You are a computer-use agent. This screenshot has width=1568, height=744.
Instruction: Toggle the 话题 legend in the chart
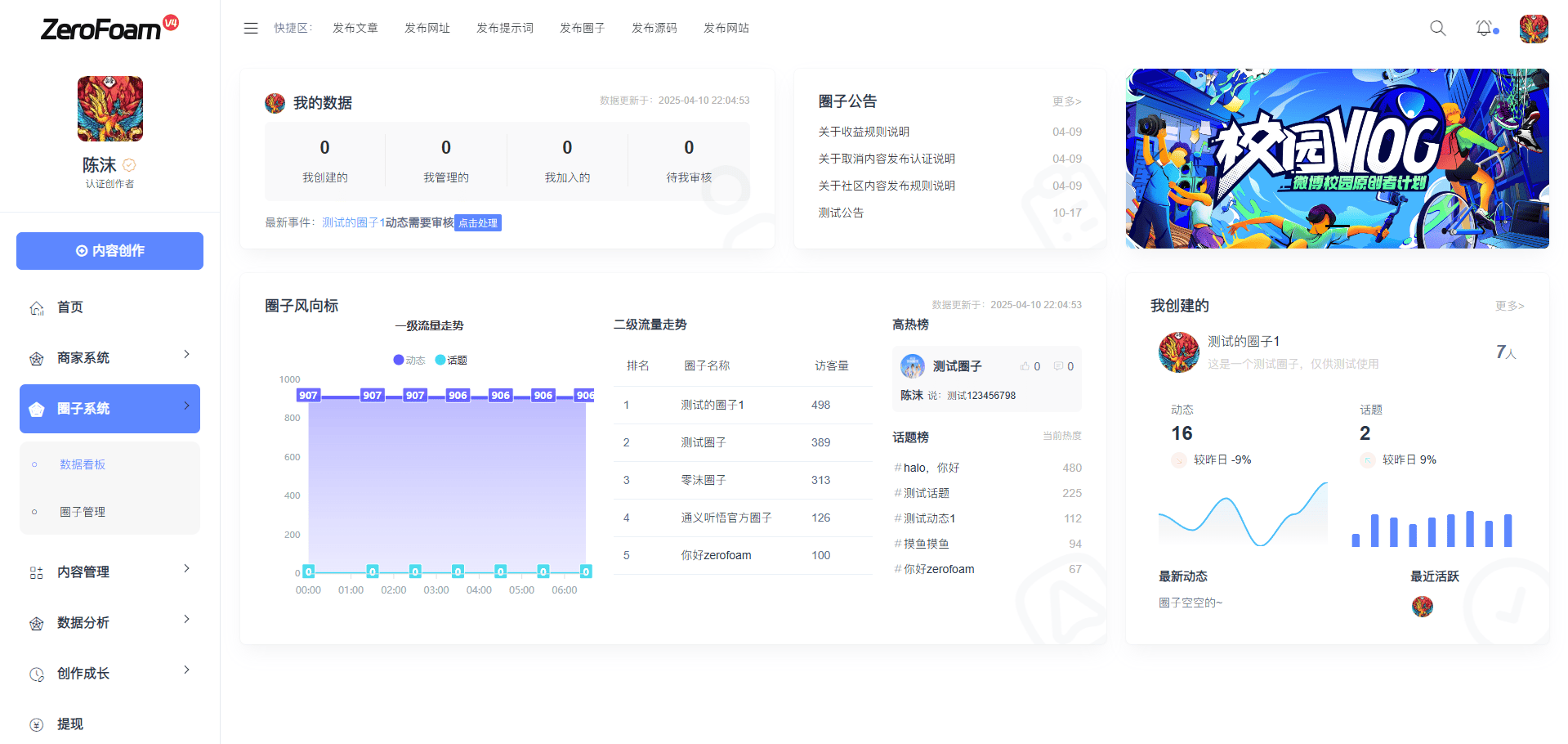pyautogui.click(x=452, y=360)
